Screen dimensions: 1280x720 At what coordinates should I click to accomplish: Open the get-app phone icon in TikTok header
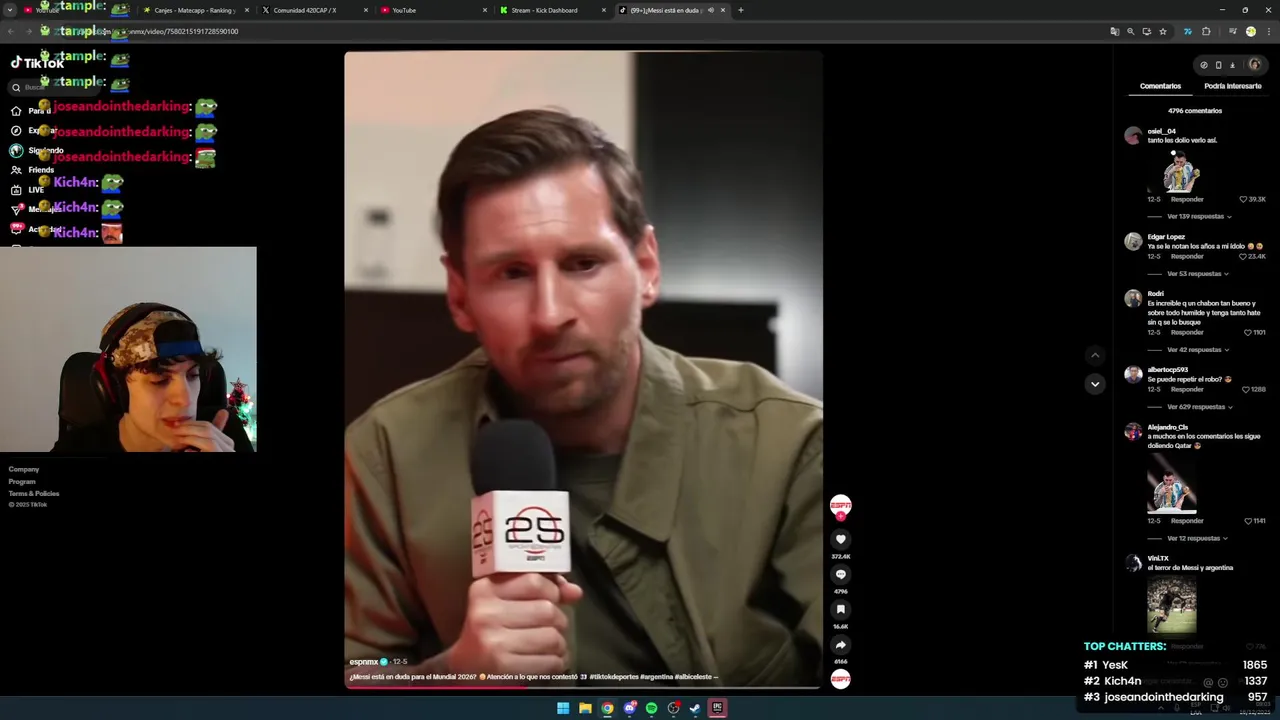[1218, 65]
